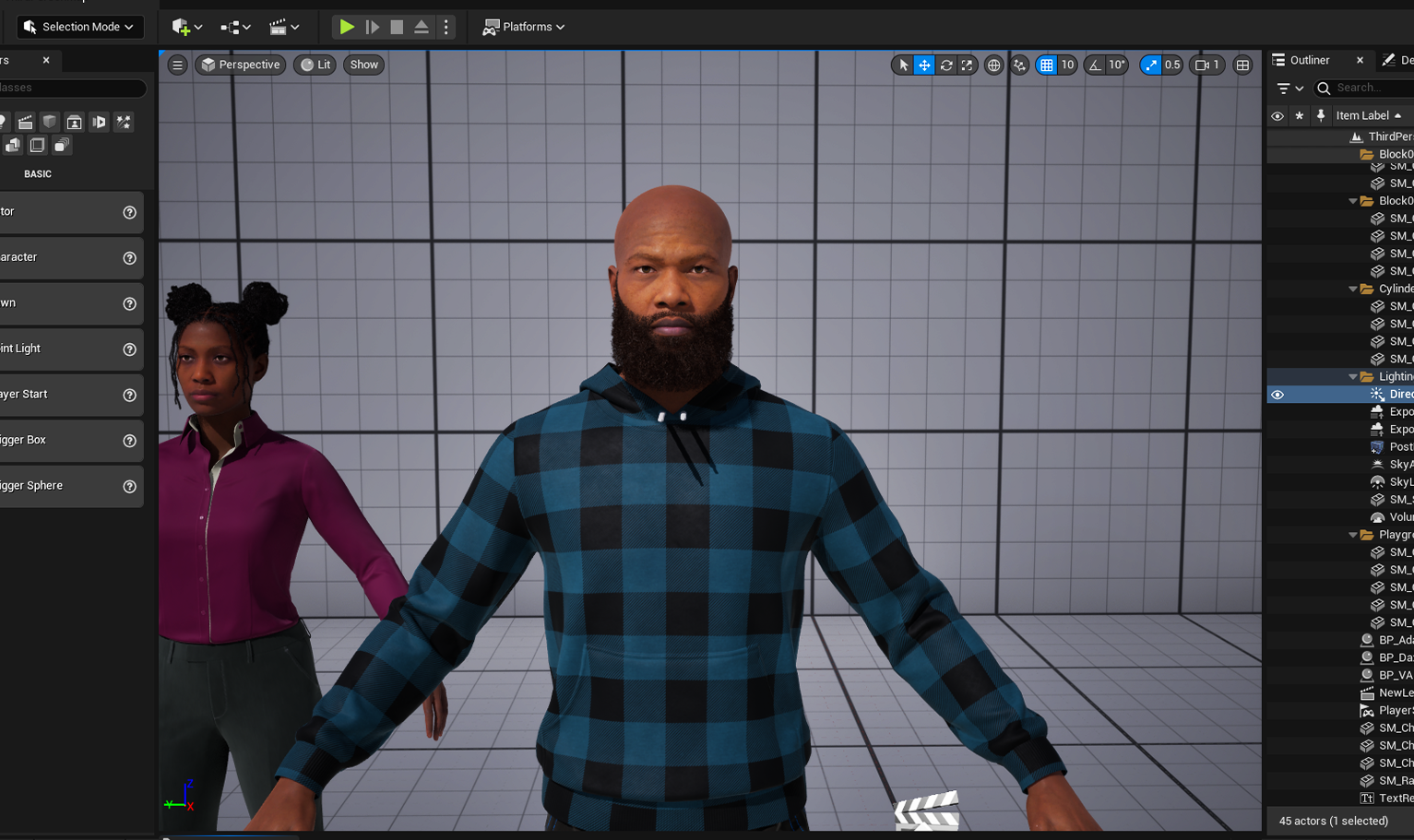Toggle rotation angle snapping

coord(1095,65)
